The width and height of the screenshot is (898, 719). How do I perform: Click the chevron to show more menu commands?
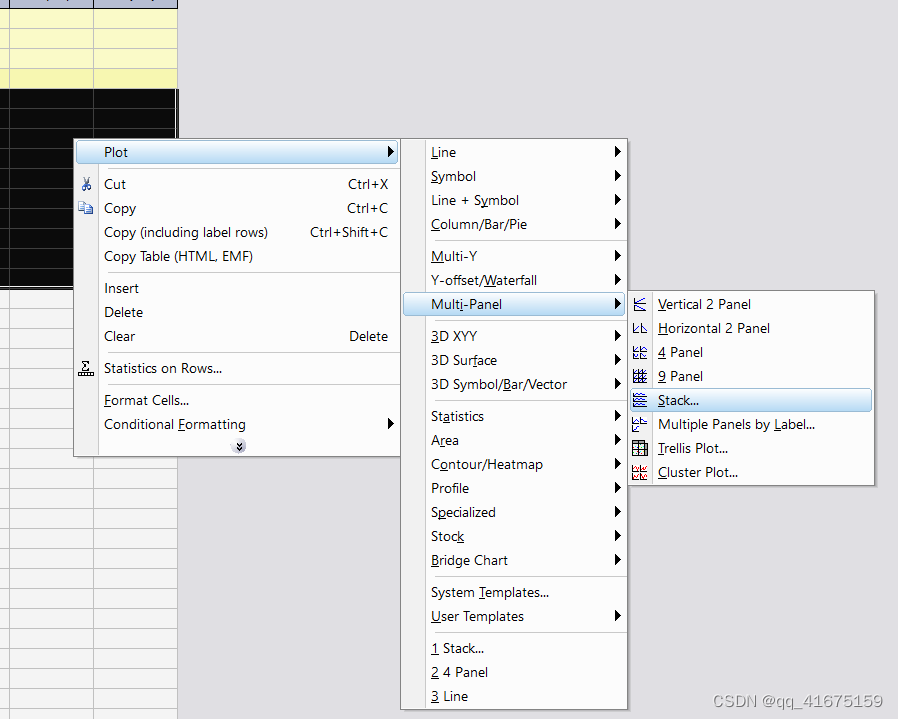point(238,446)
